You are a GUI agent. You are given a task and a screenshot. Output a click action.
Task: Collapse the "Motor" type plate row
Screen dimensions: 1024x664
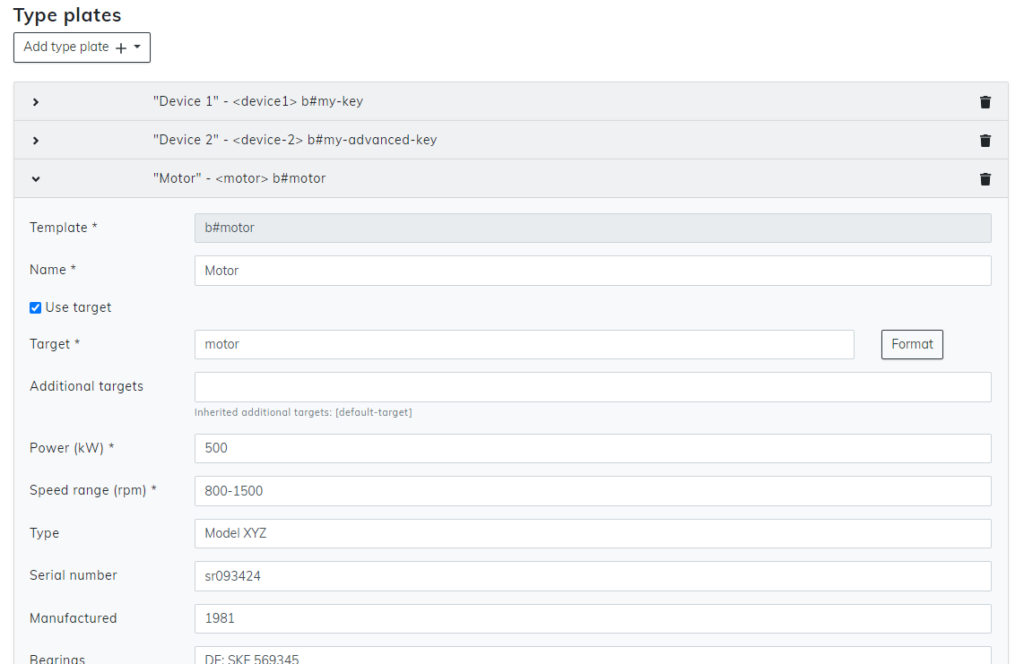[36, 179]
